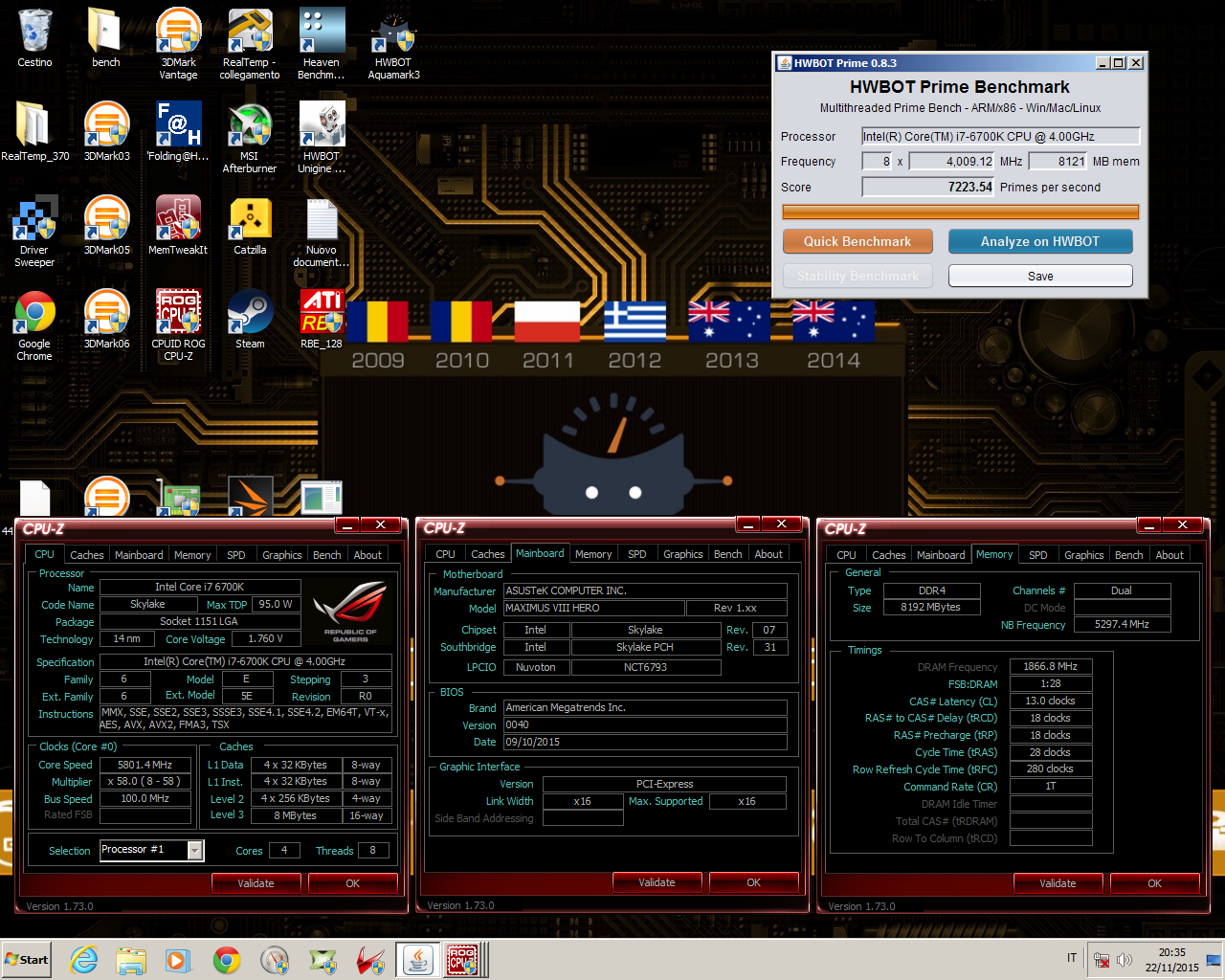Click Validate in CPU-Z processor window
This screenshot has height=980, width=1225.
[256, 883]
